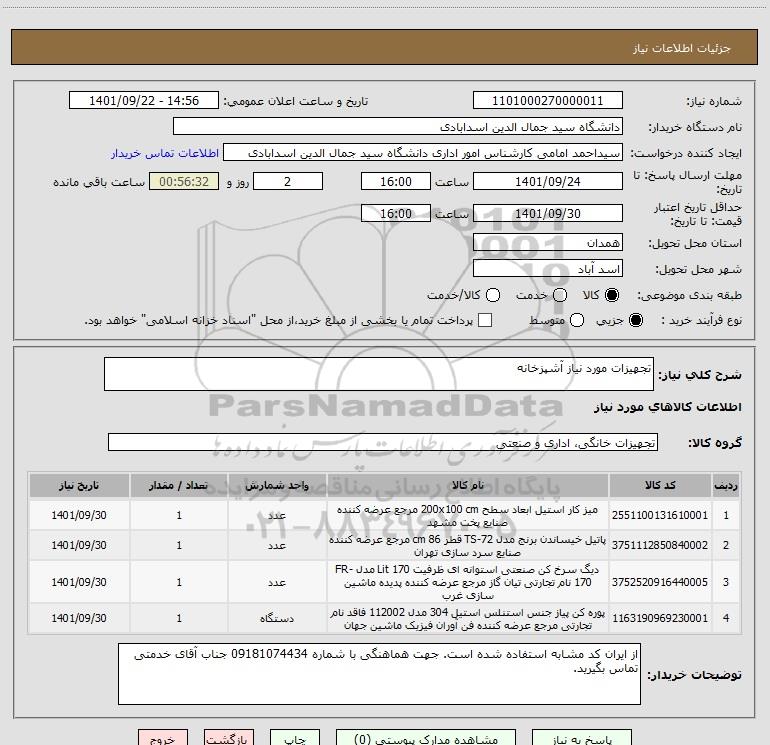This screenshot has width=770, height=745.
Task: Click the شماره نیاز field 1101000270000011
Action: click(x=548, y=101)
